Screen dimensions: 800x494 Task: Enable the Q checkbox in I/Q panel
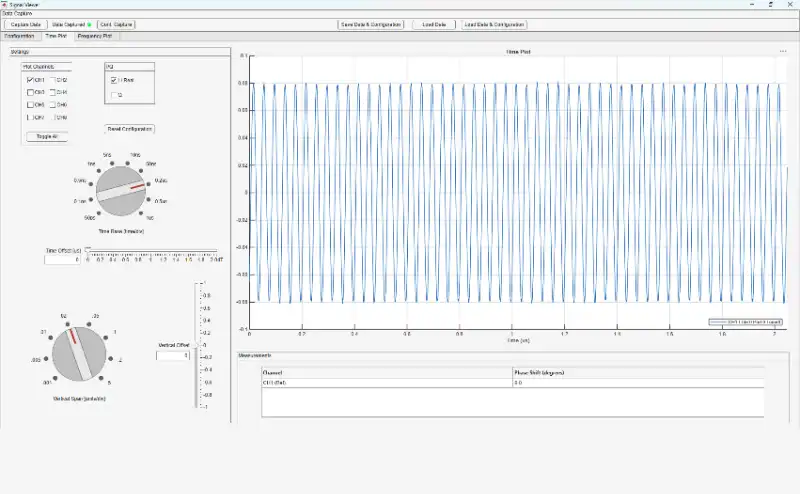pyautogui.click(x=114, y=95)
